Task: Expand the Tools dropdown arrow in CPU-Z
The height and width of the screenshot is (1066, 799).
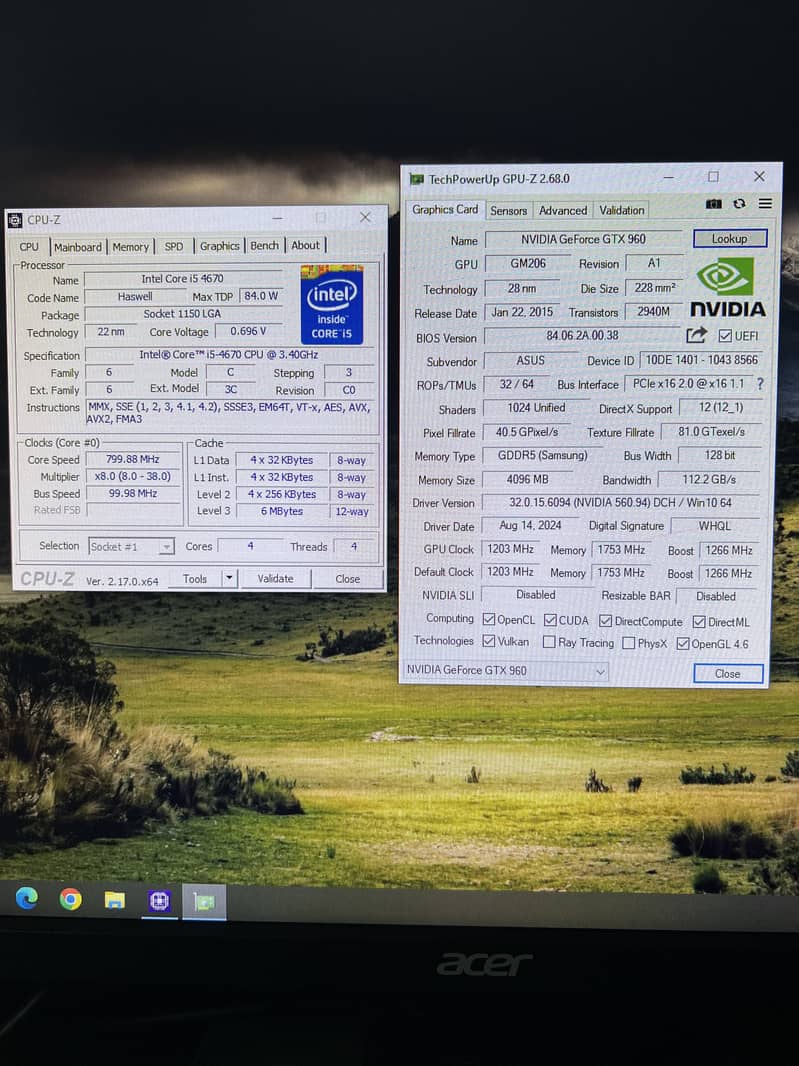Action: [229, 578]
